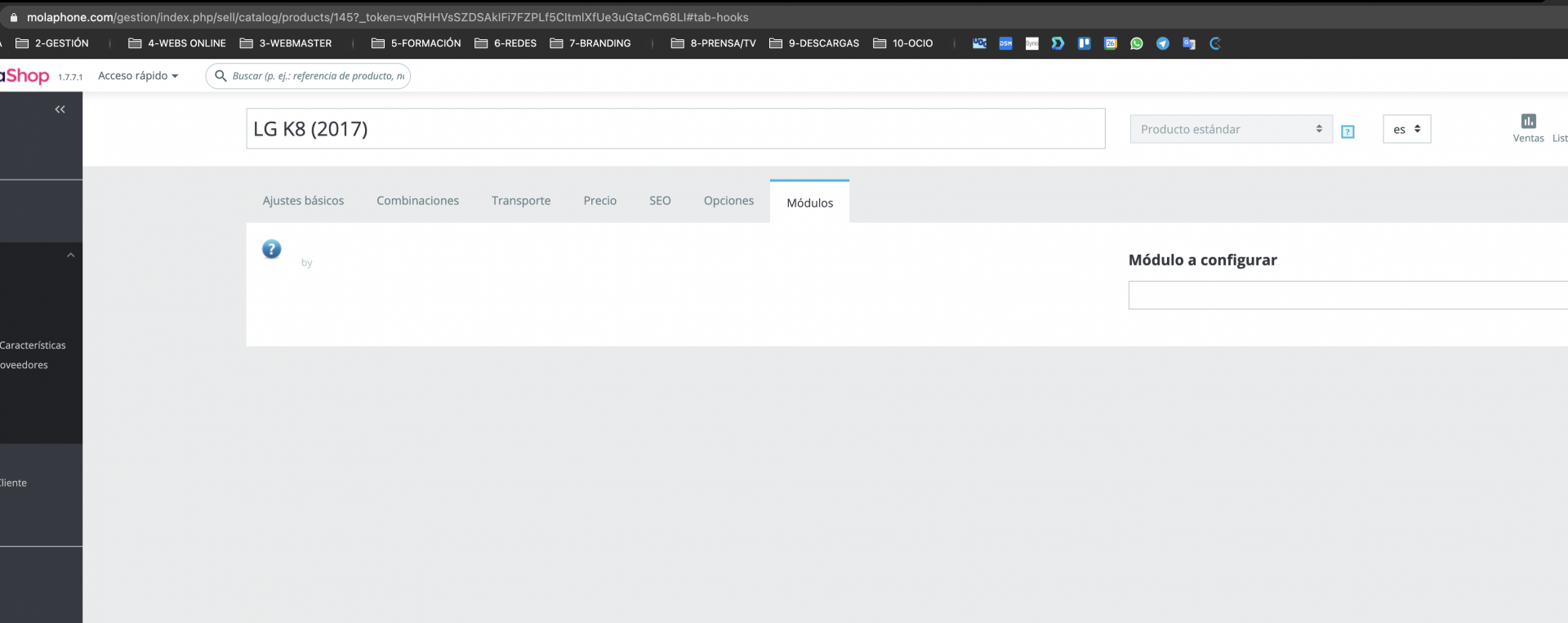This screenshot has width=1568, height=623.
Task: Click the PrestaShop logo
Action: click(x=24, y=76)
